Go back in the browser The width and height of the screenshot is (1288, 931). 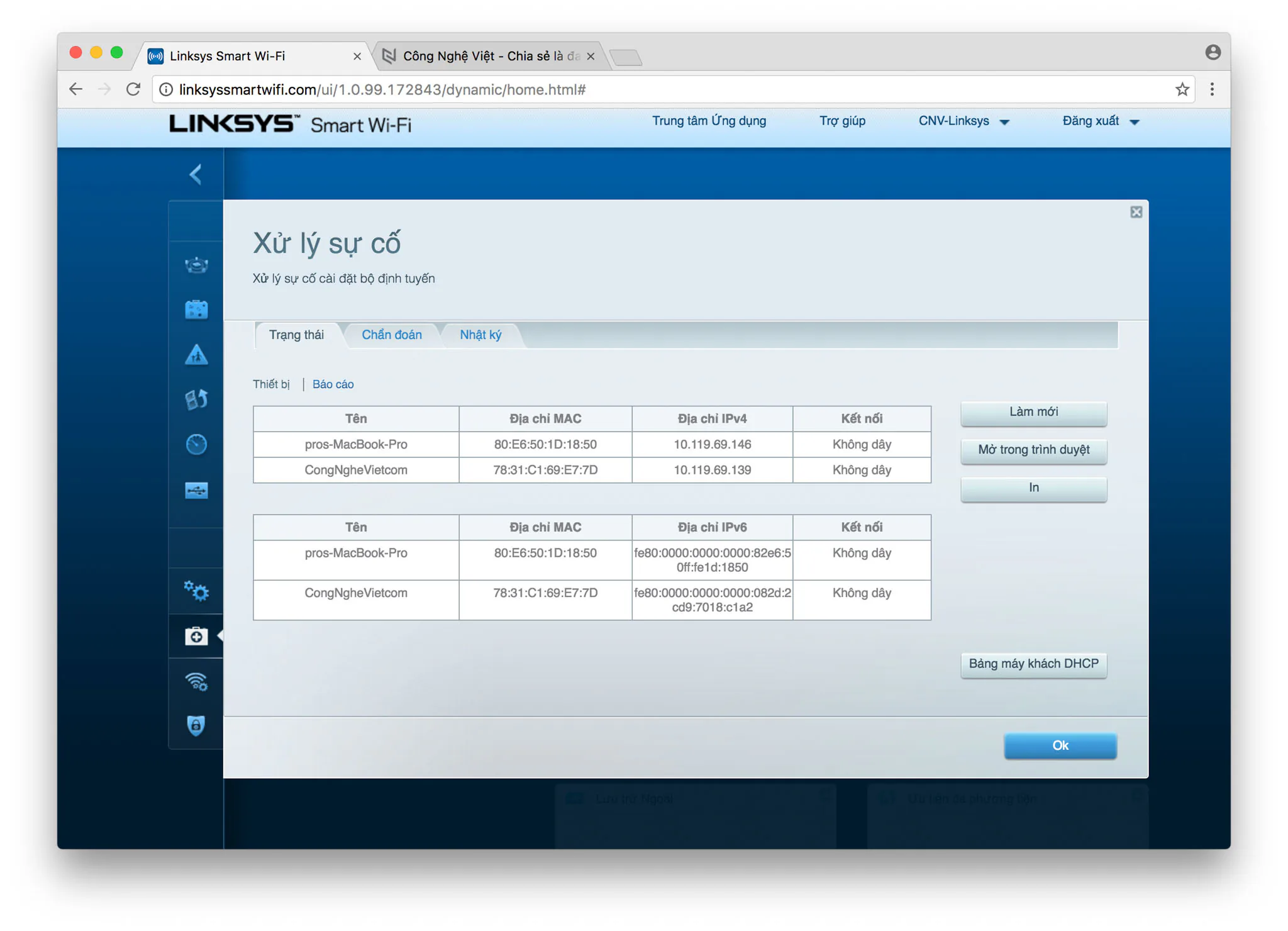76,89
